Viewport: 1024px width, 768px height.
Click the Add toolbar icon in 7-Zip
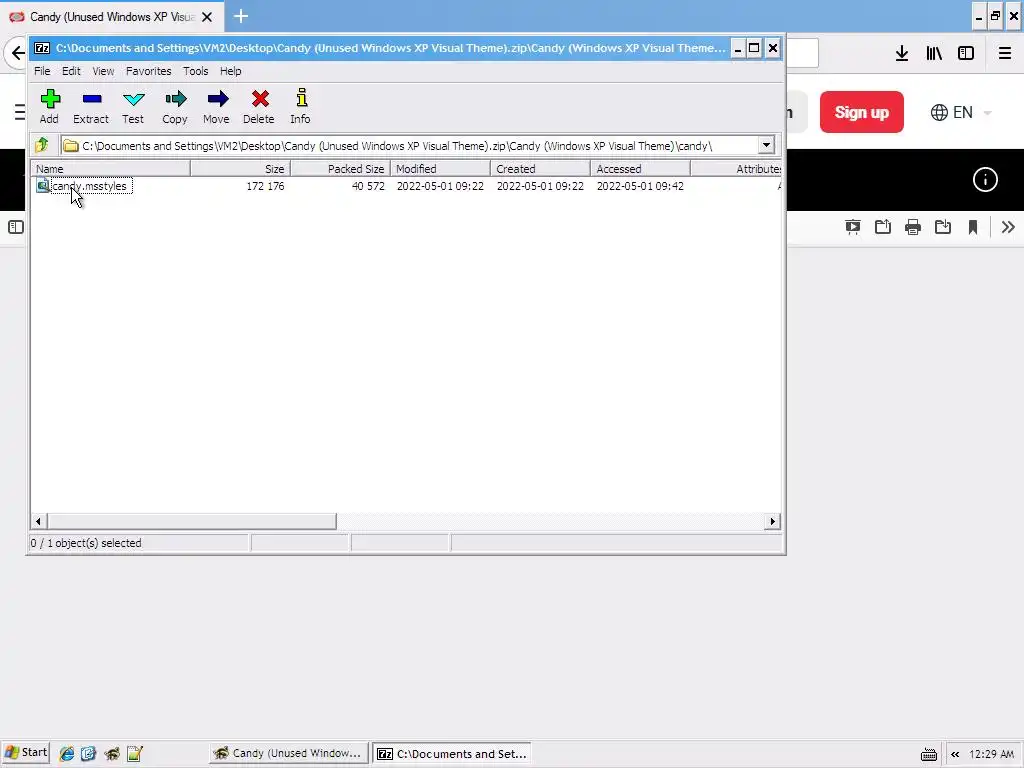(50, 106)
